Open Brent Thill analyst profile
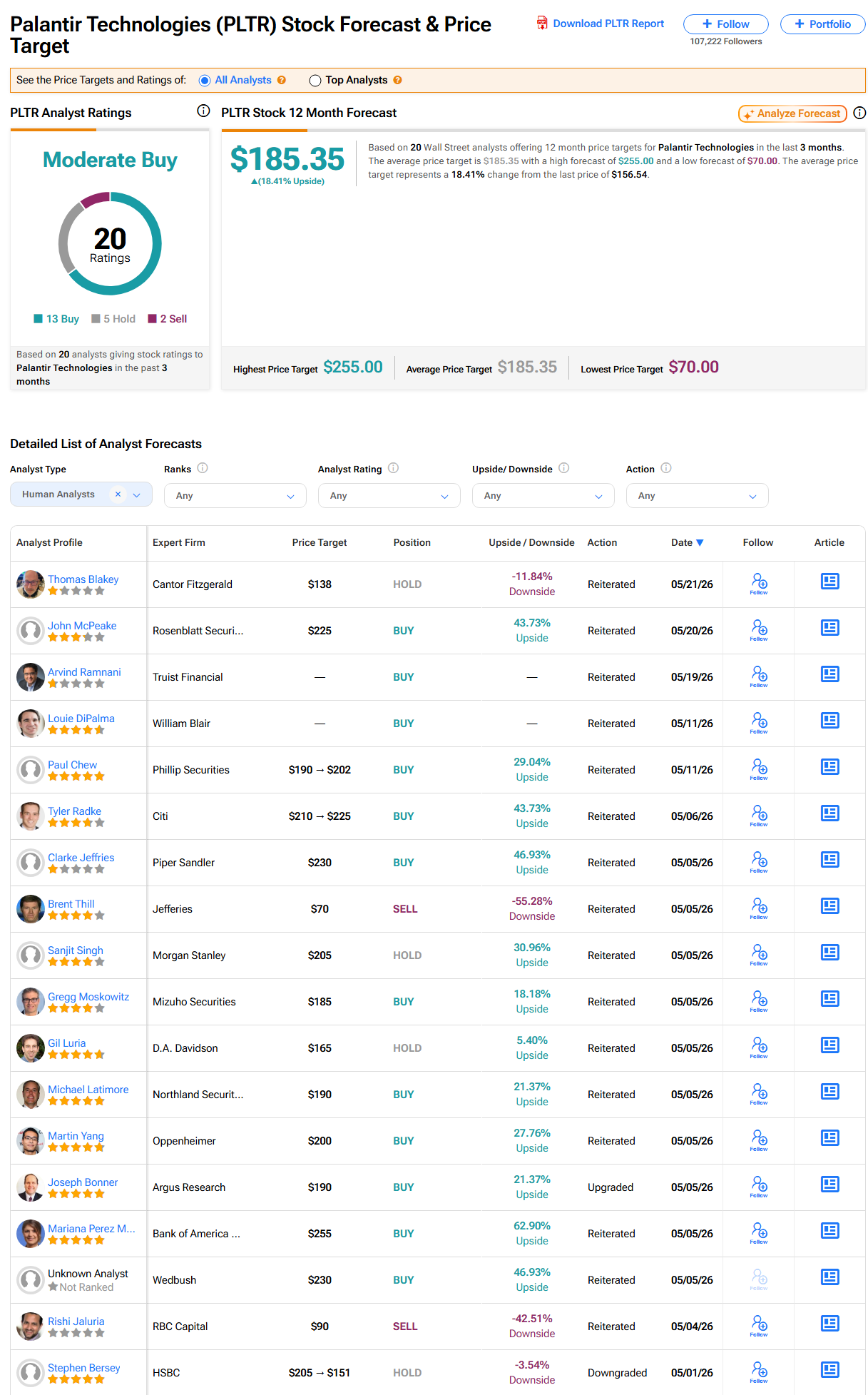The width and height of the screenshot is (868, 1395). (x=71, y=903)
